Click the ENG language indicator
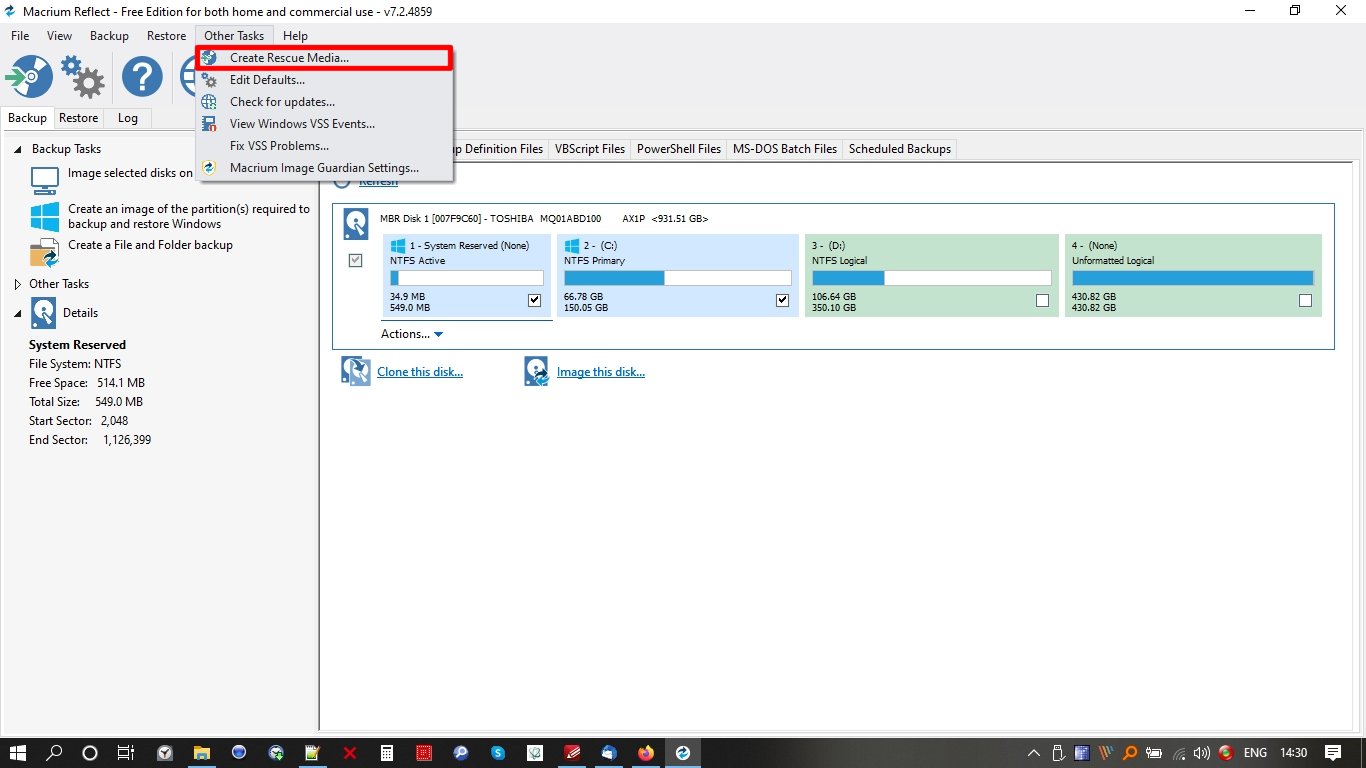Viewport: 1366px width, 768px height. pos(1255,753)
